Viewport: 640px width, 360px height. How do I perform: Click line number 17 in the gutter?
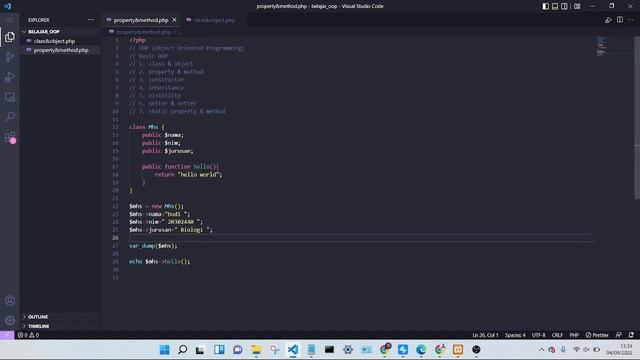click(115, 167)
